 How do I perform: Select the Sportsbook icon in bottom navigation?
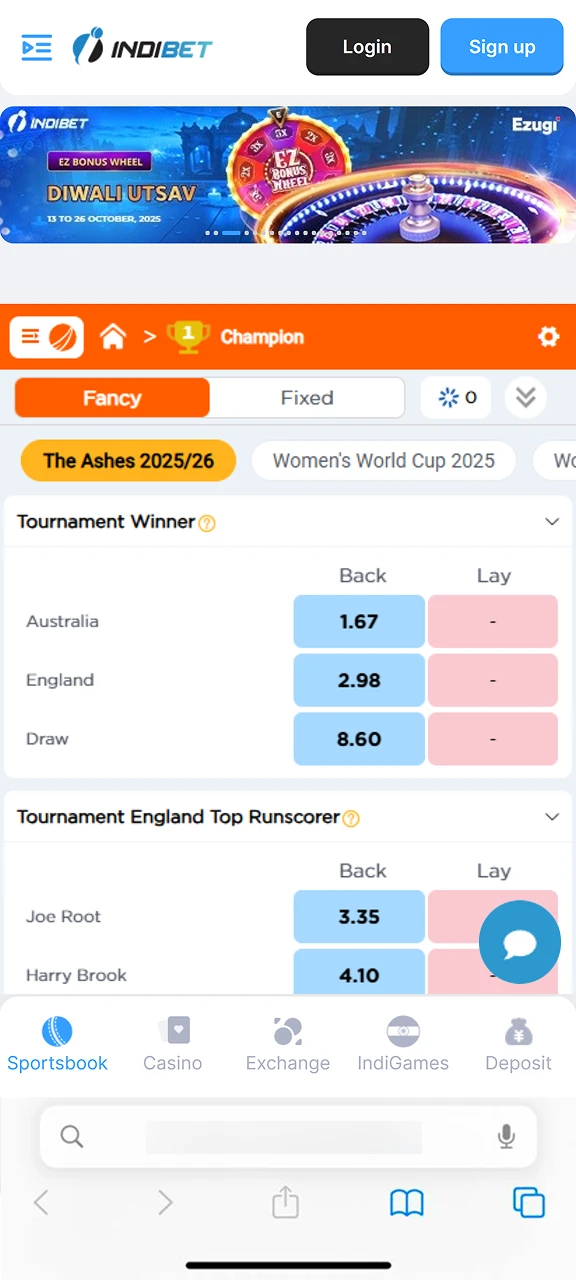57,1040
